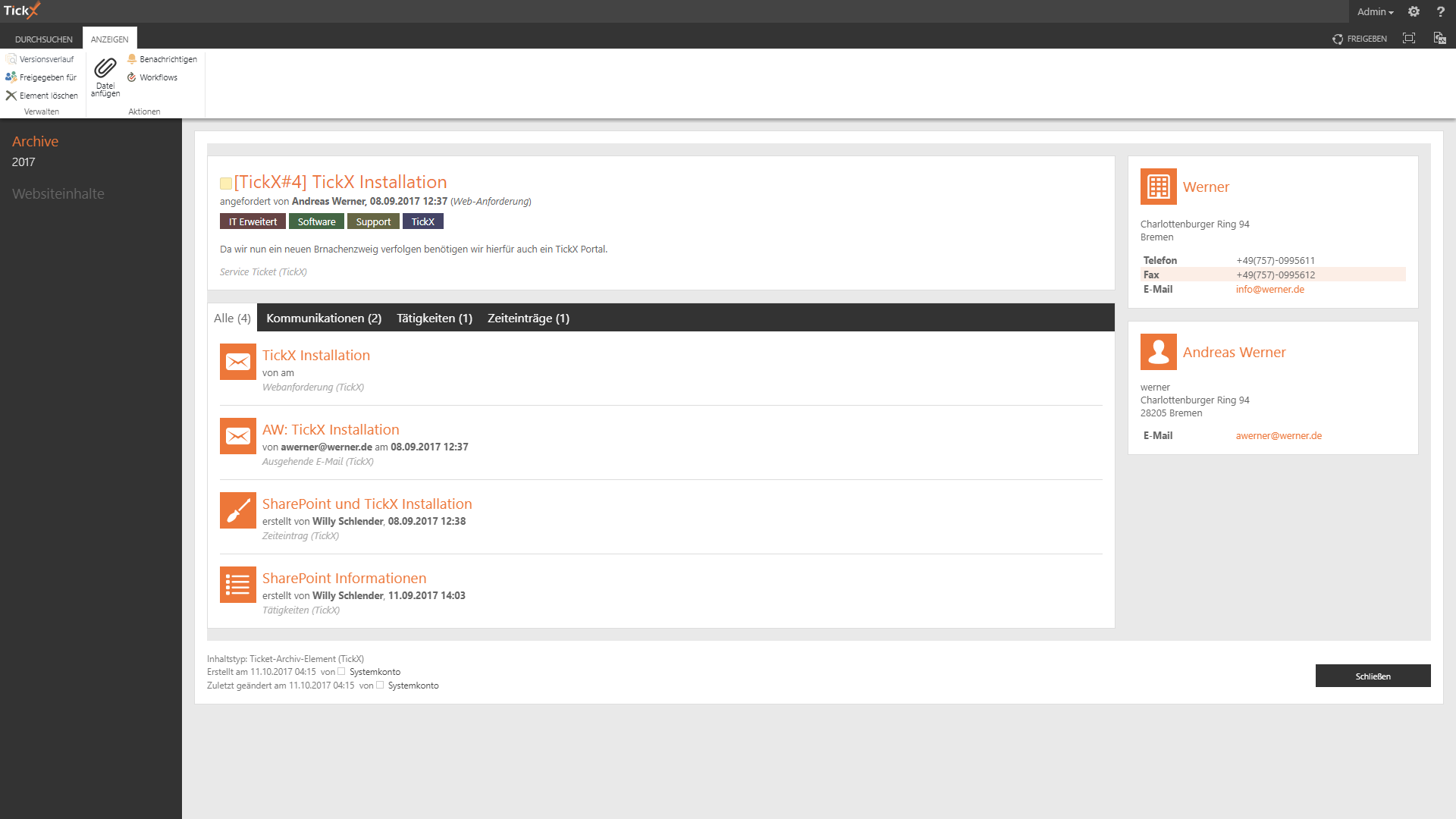This screenshot has height=819, width=1456.
Task: Open the Admin user dropdown
Action: pyautogui.click(x=1375, y=11)
